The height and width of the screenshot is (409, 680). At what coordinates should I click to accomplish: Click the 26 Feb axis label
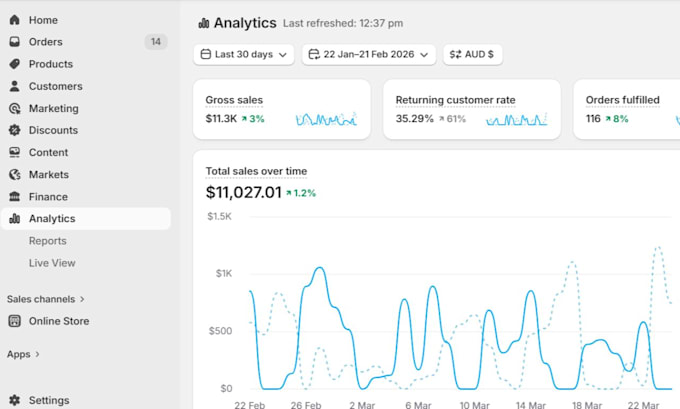tap(306, 405)
